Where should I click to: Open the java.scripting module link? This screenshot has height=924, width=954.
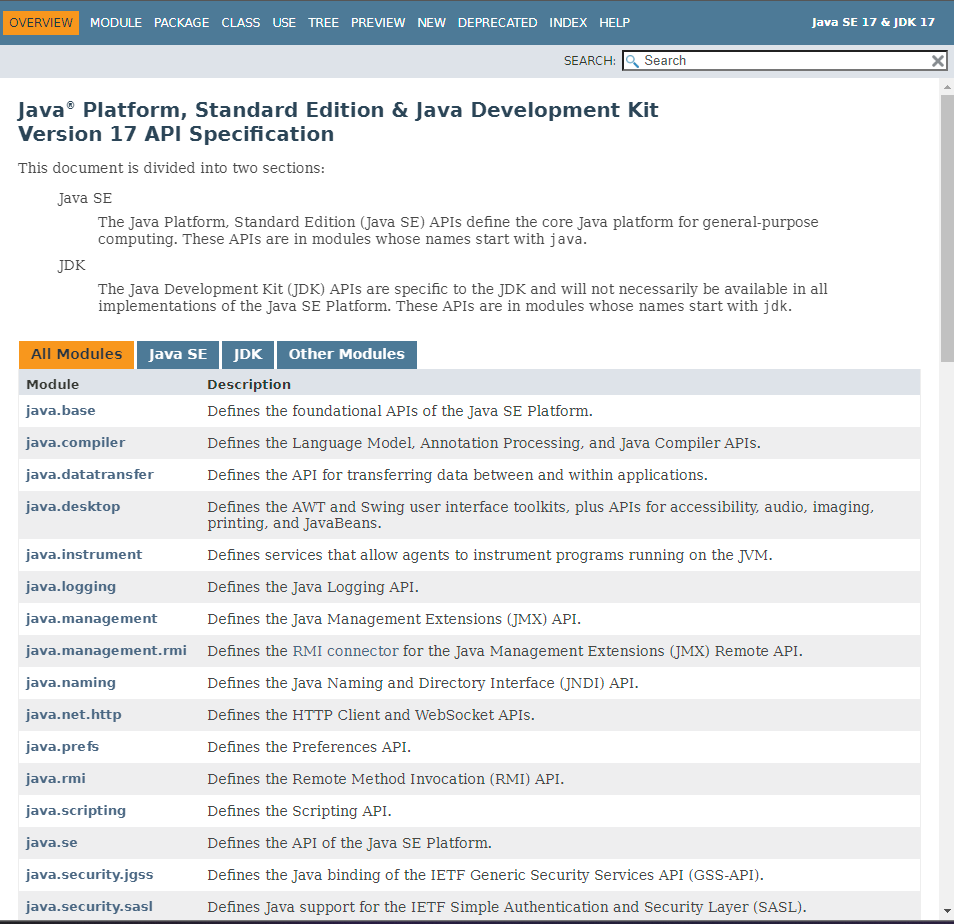(75, 811)
